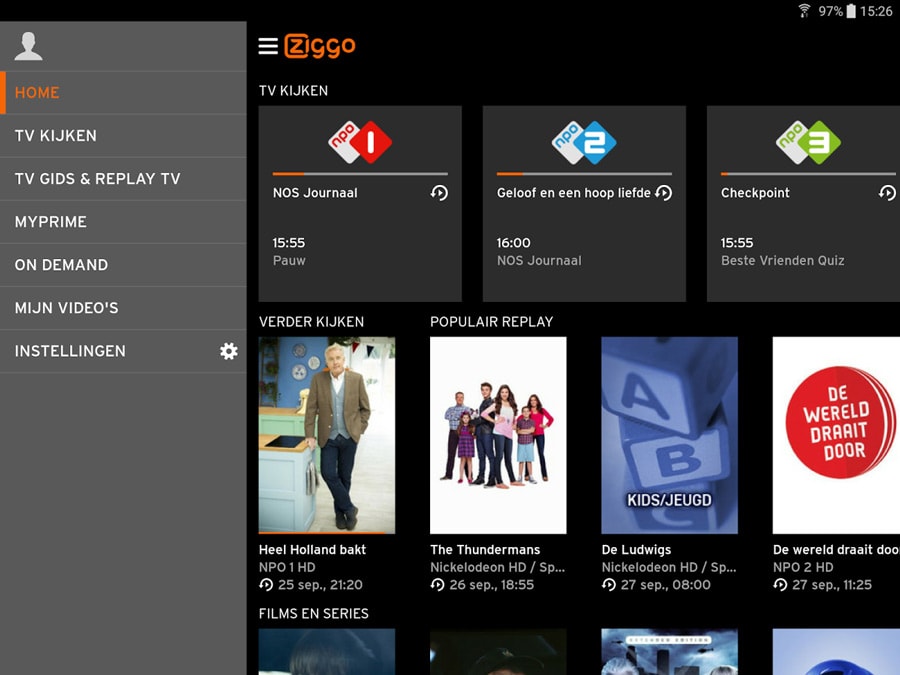The image size is (900, 675).
Task: Open INSTELLINGEN menu item
Action: [x=123, y=351]
